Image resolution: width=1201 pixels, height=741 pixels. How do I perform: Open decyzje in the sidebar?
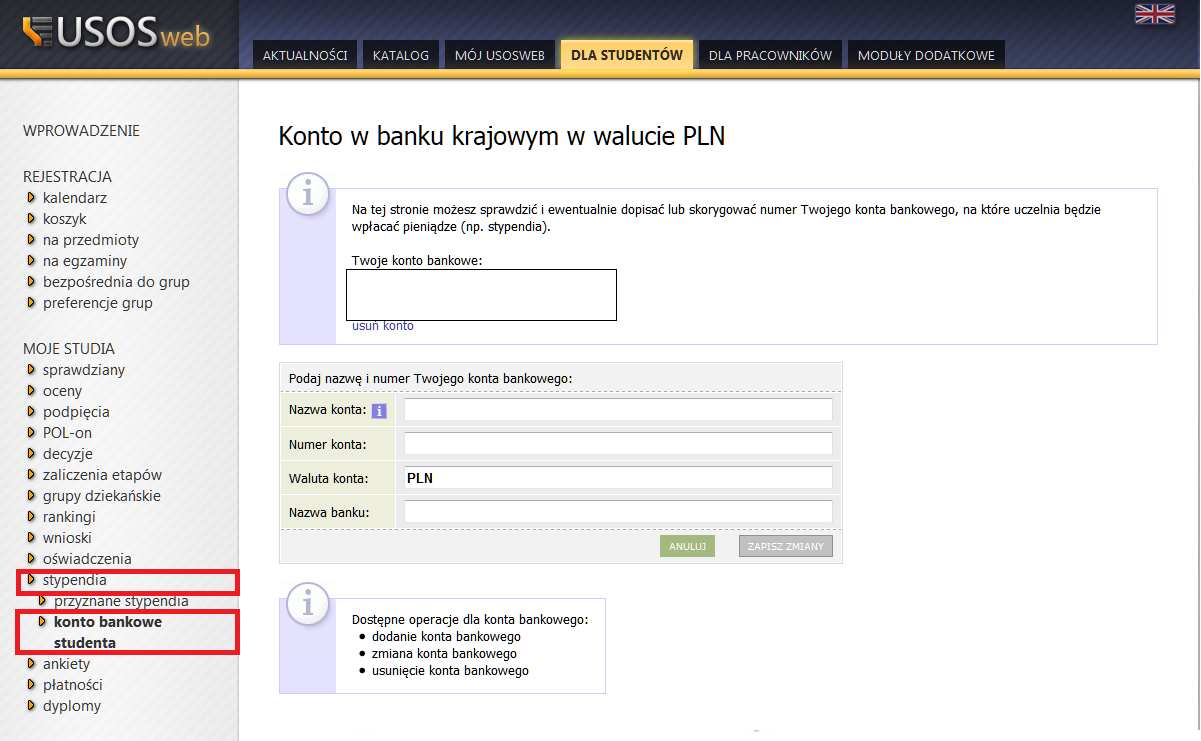[x=68, y=454]
